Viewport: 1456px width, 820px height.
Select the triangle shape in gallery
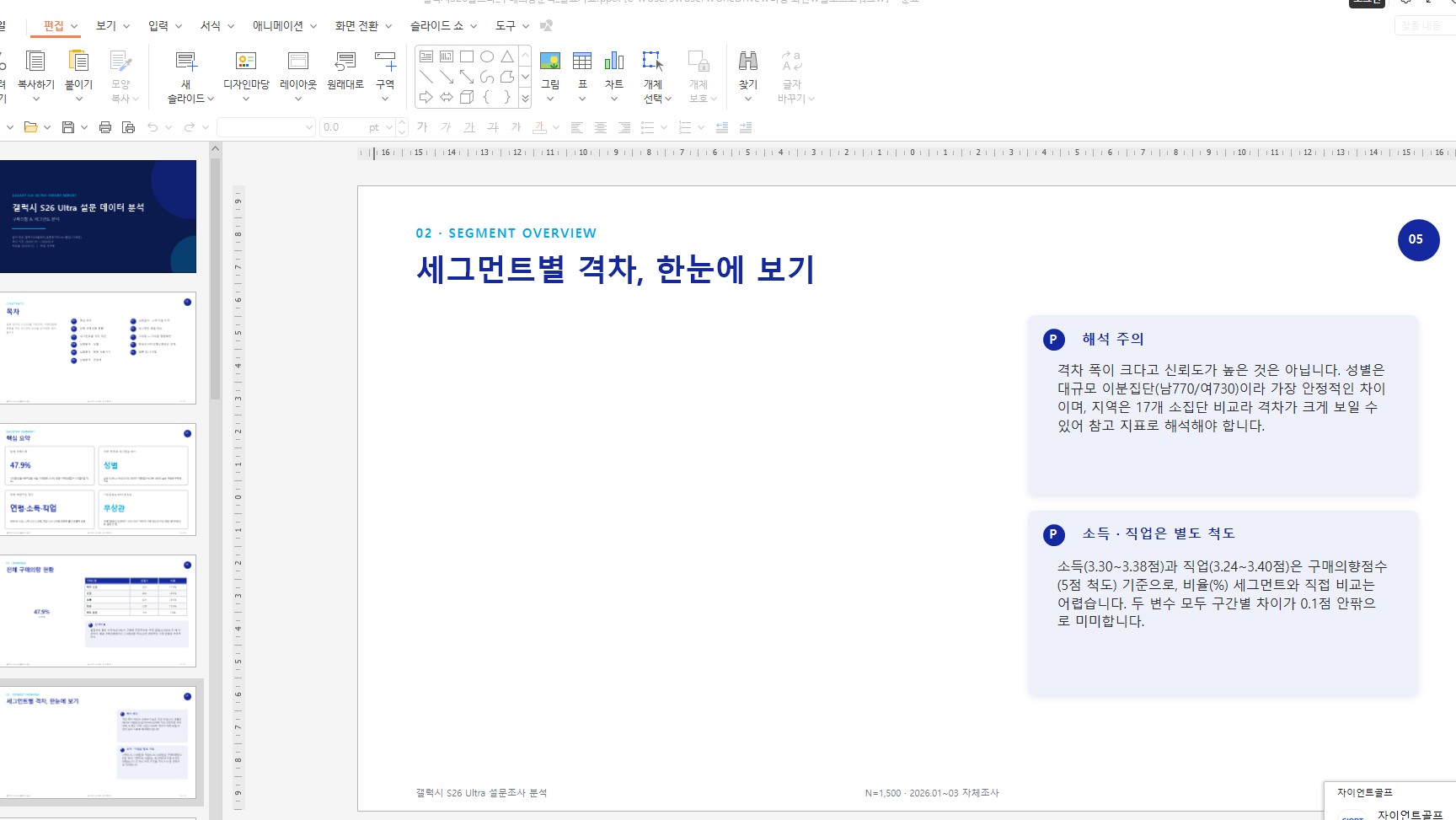(507, 56)
